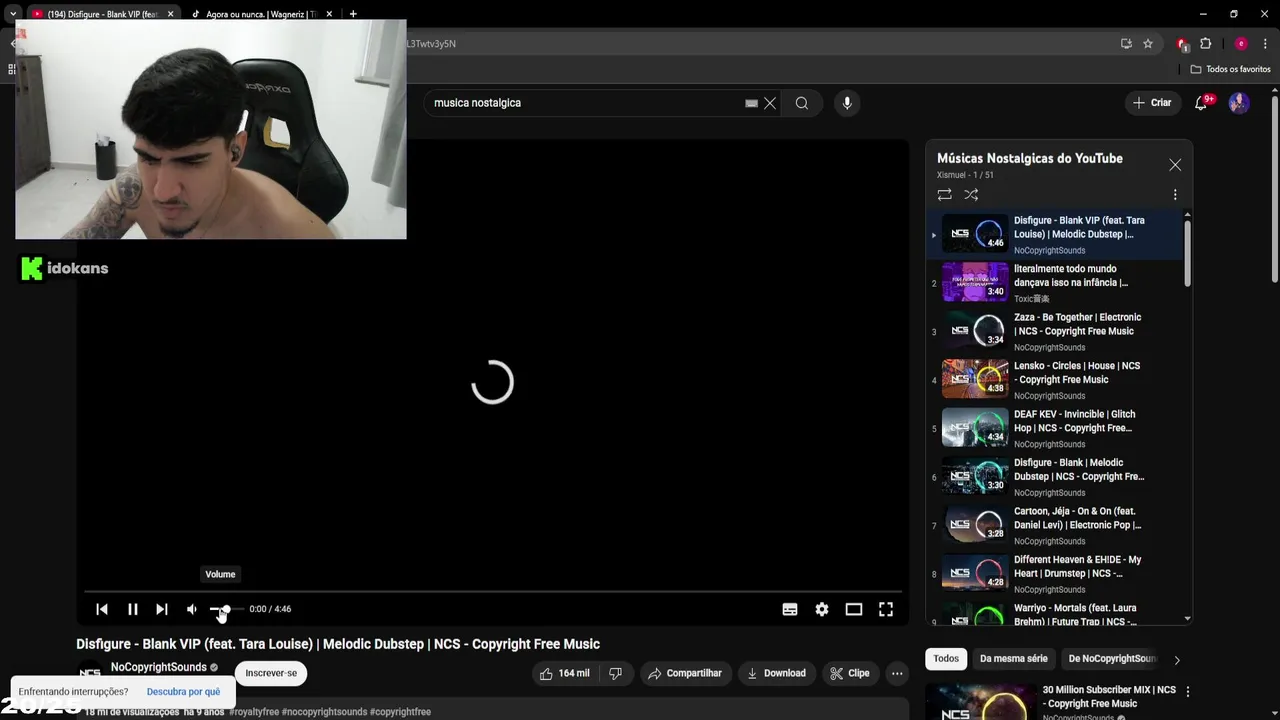
Task: Open the on-screen keyboard icon in search
Action: 751,103
